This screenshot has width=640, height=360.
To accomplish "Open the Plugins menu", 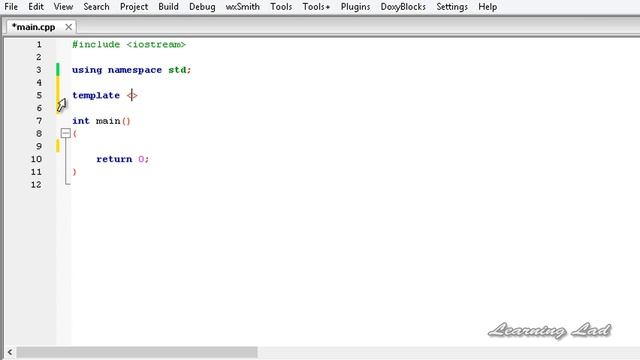I will click(356, 7).
